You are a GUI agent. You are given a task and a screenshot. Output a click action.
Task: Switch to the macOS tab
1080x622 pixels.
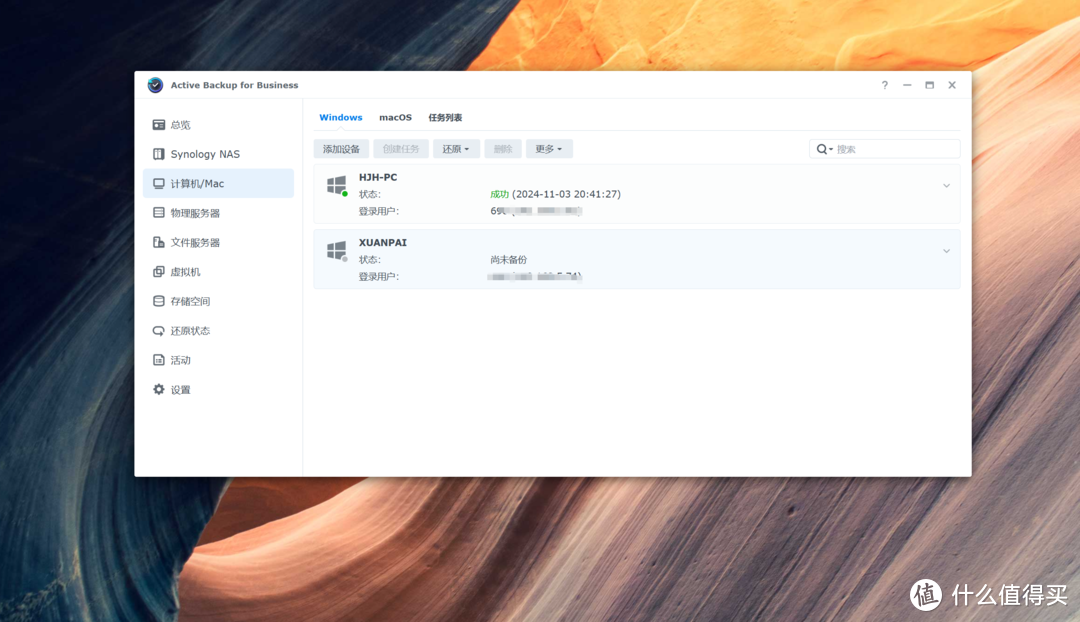point(395,117)
